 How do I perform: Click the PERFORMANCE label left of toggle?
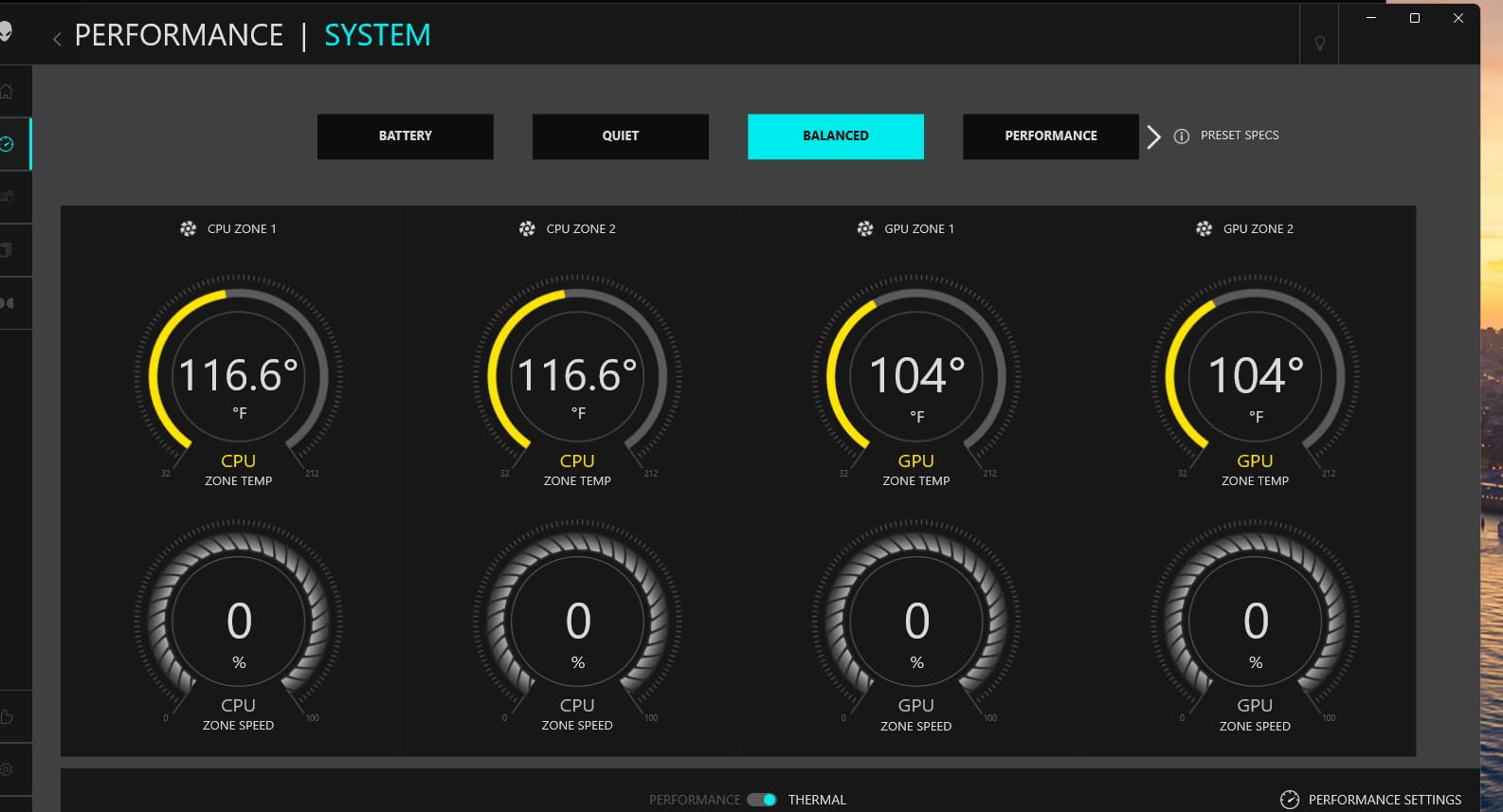click(695, 800)
